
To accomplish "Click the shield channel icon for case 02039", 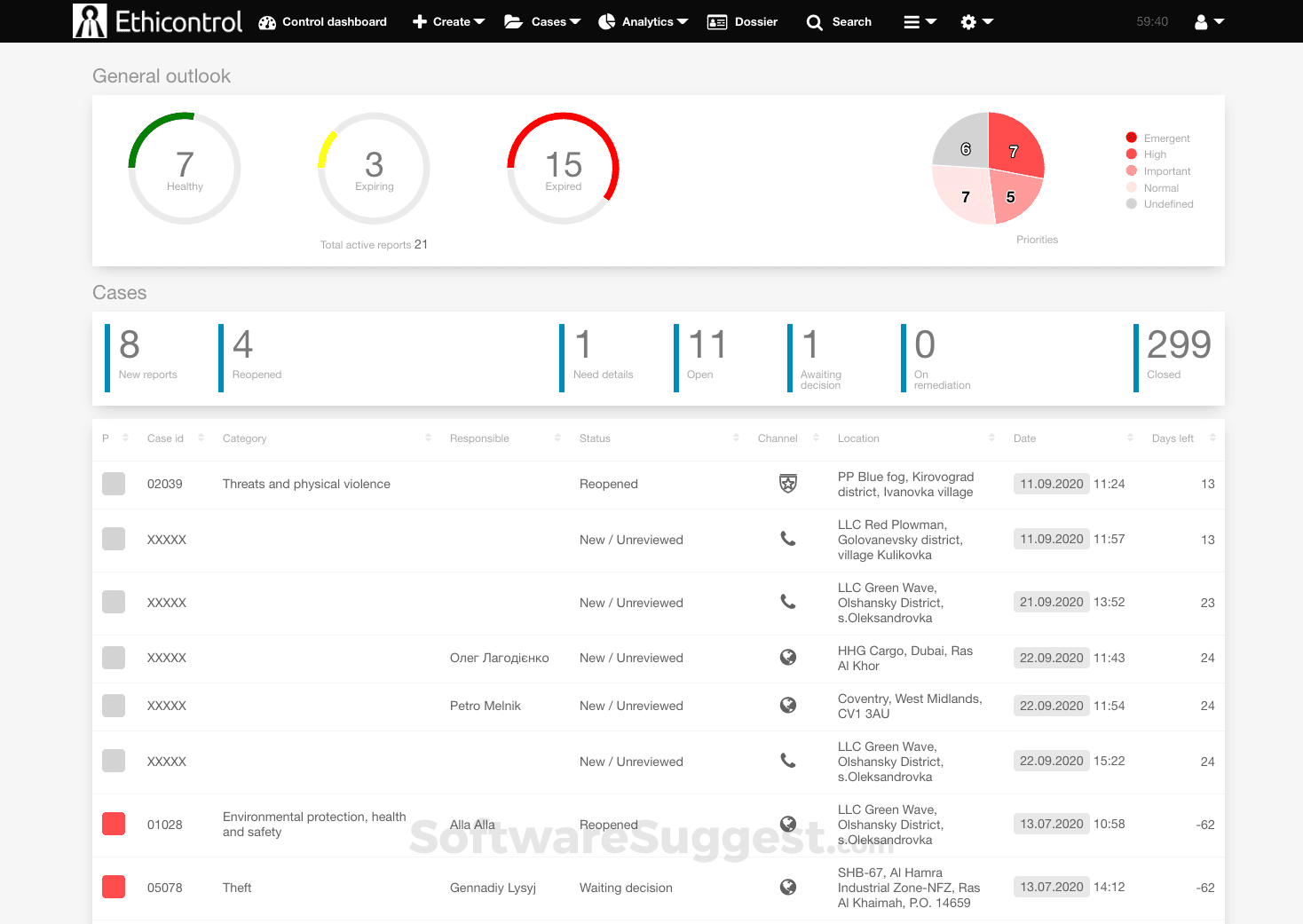I will [x=788, y=484].
